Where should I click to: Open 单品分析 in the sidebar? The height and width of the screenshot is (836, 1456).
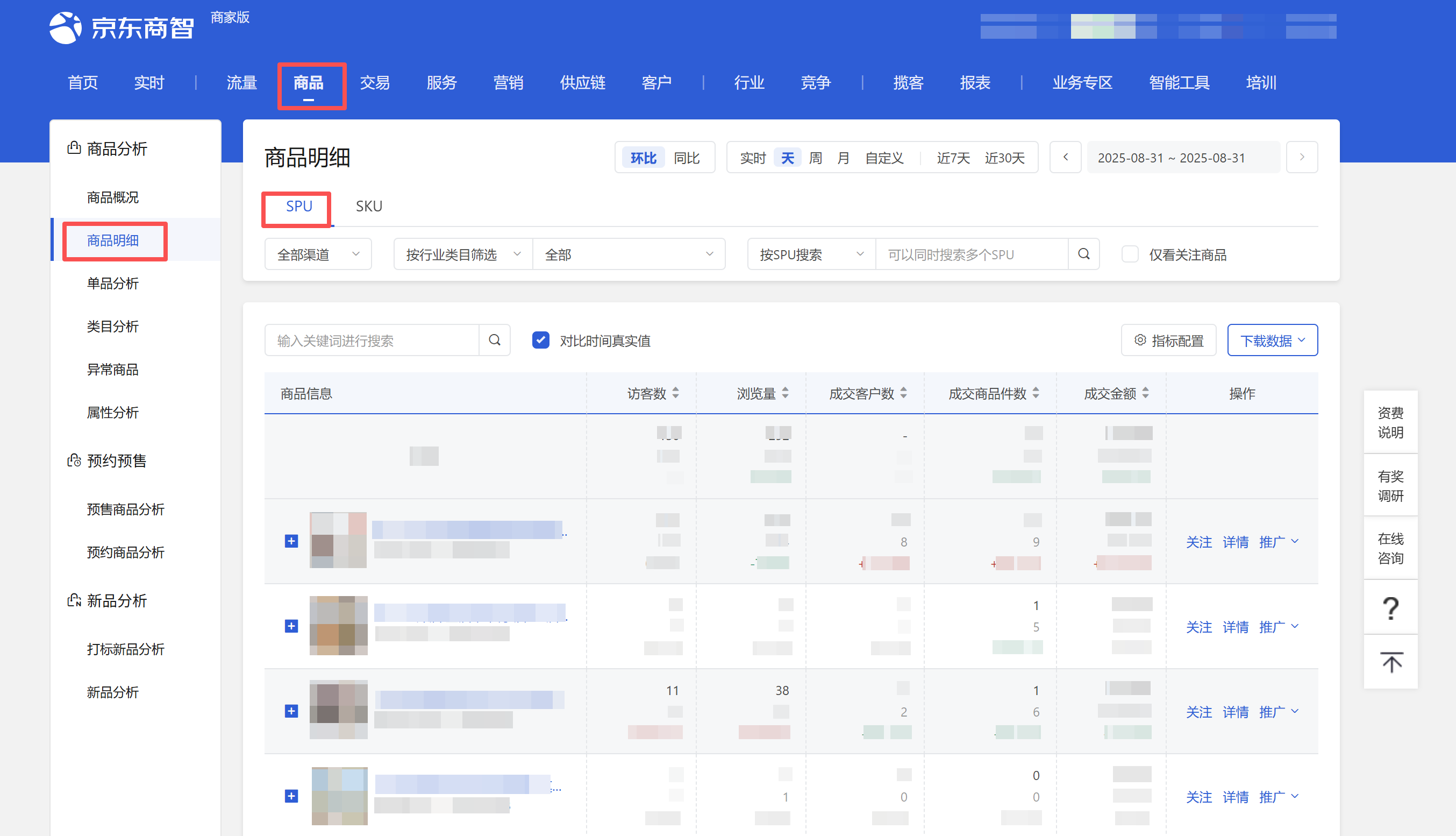pos(112,283)
